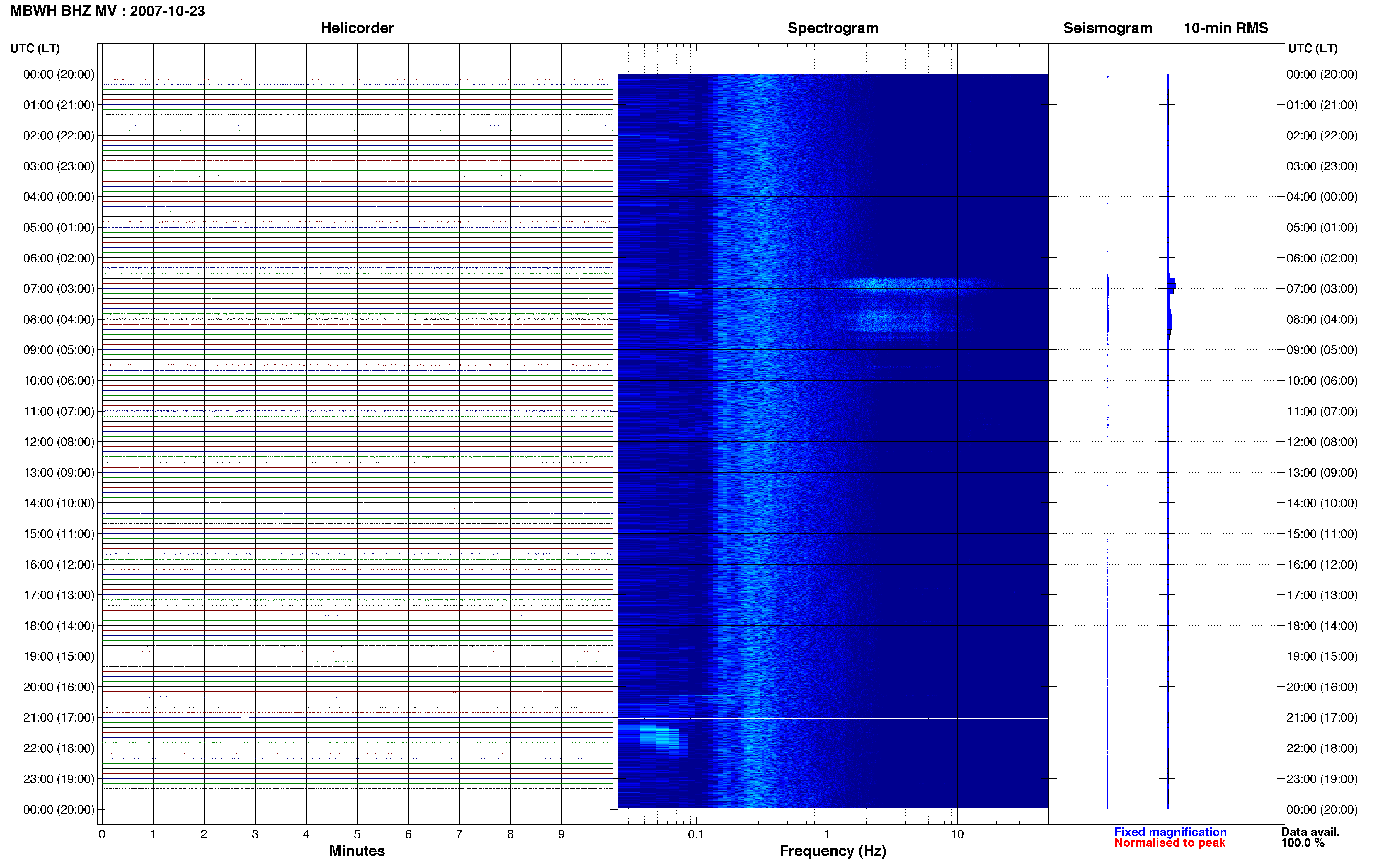Click the '0' tick on the Minutes axis
Screen dimensions: 1389x868
click(102, 834)
